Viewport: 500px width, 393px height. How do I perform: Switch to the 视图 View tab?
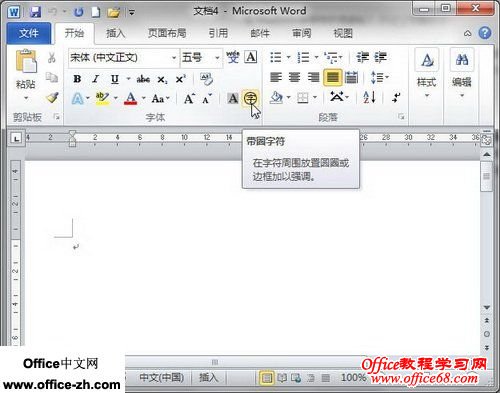pyautogui.click(x=343, y=33)
